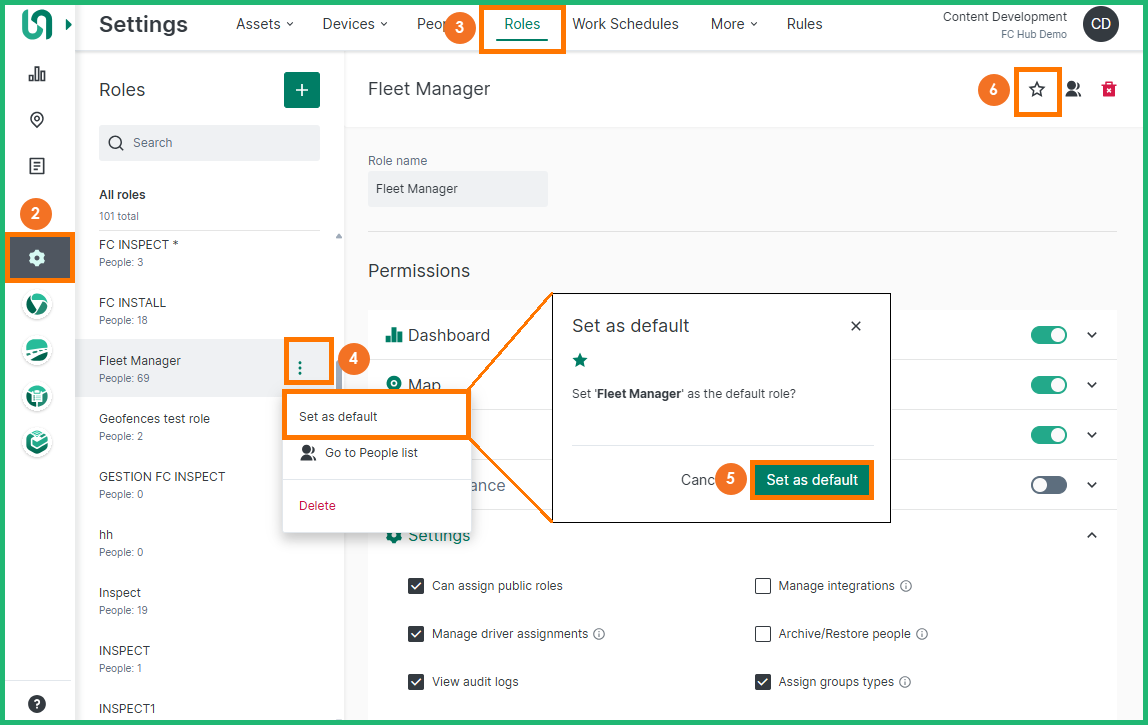
Task: Open the map pin icon in sidebar
Action: coord(37,120)
